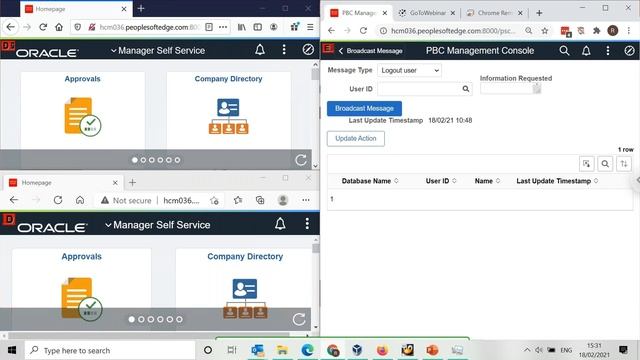Open the Company Directory tile in the Firefox window
The width and height of the screenshot is (640, 360).
228,110
